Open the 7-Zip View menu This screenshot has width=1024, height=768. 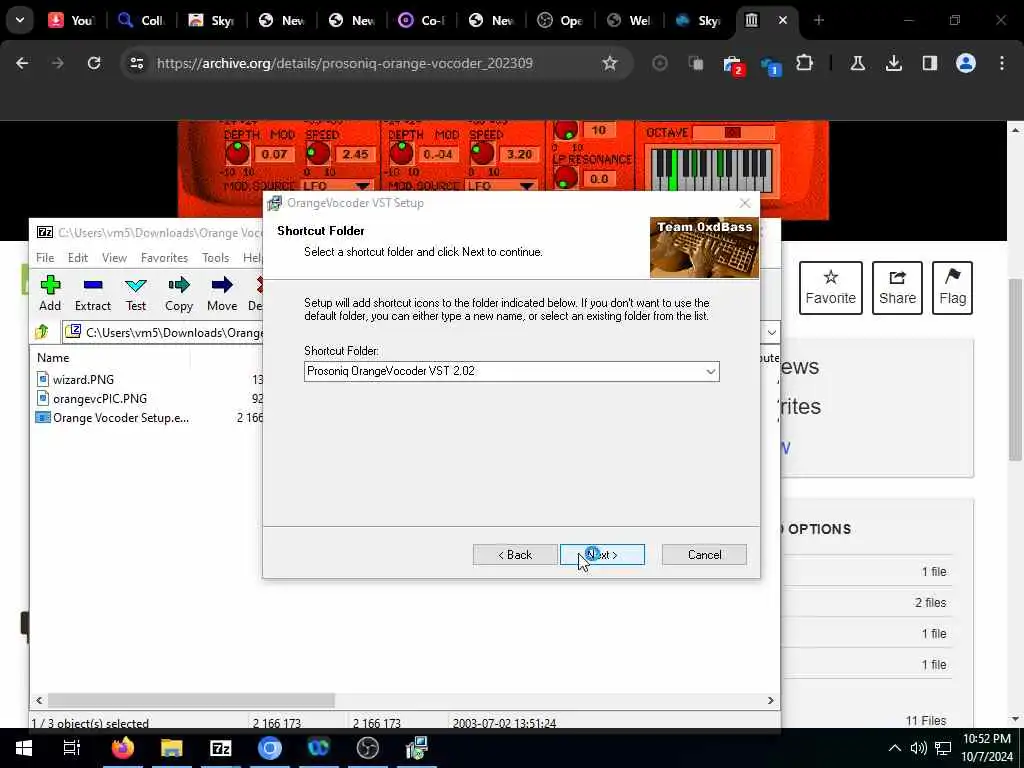(114, 258)
